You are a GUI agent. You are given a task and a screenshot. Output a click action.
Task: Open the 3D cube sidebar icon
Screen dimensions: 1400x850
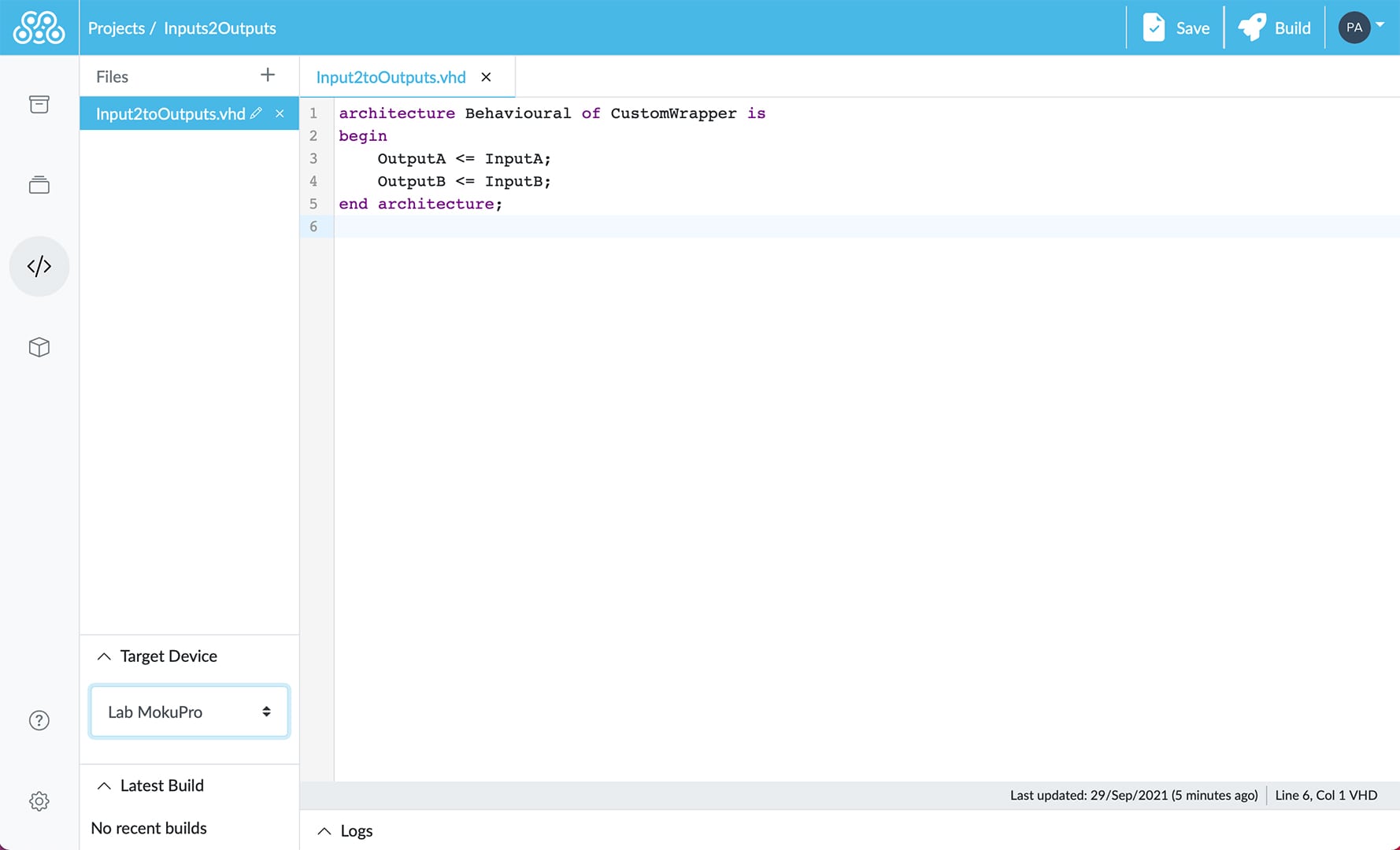click(39, 347)
